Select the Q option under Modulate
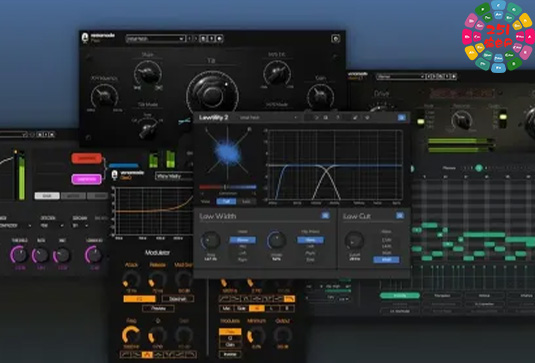This screenshot has width=535, height=363. click(230, 338)
